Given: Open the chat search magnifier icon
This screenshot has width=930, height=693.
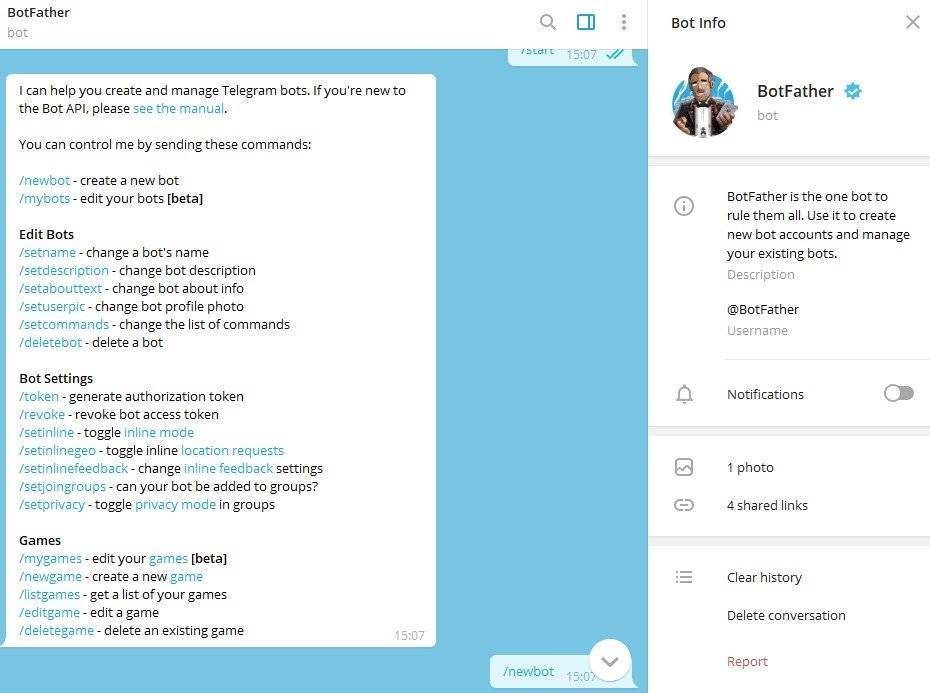Looking at the screenshot, I should click(x=547, y=23).
